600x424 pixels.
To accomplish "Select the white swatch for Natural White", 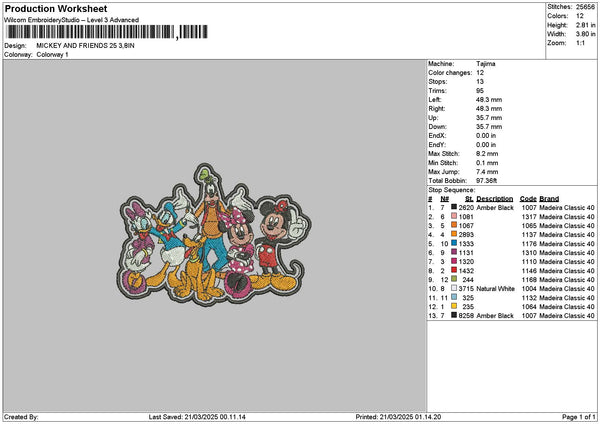I will pyautogui.click(x=454, y=288).
